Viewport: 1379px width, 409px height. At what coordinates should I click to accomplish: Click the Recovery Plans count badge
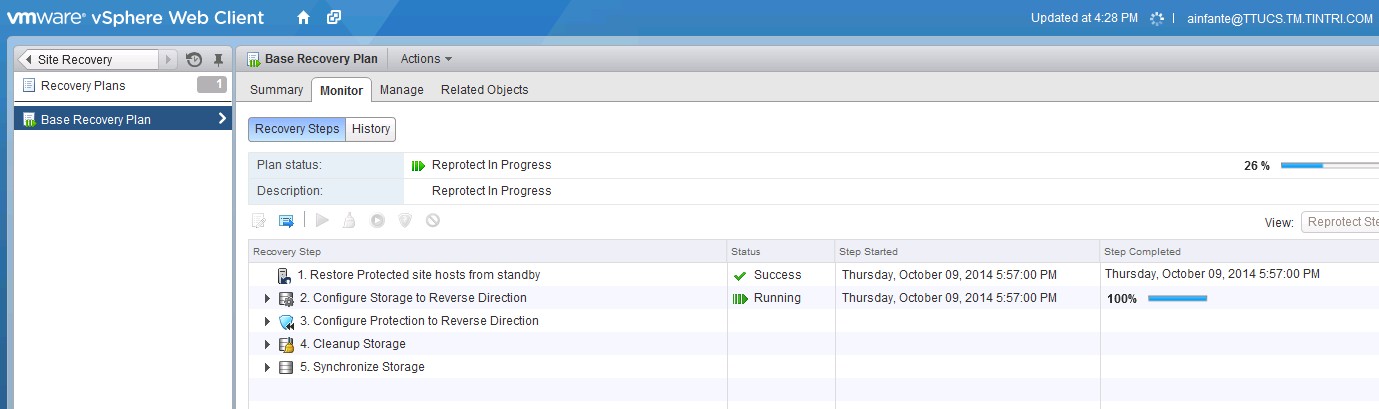212,85
